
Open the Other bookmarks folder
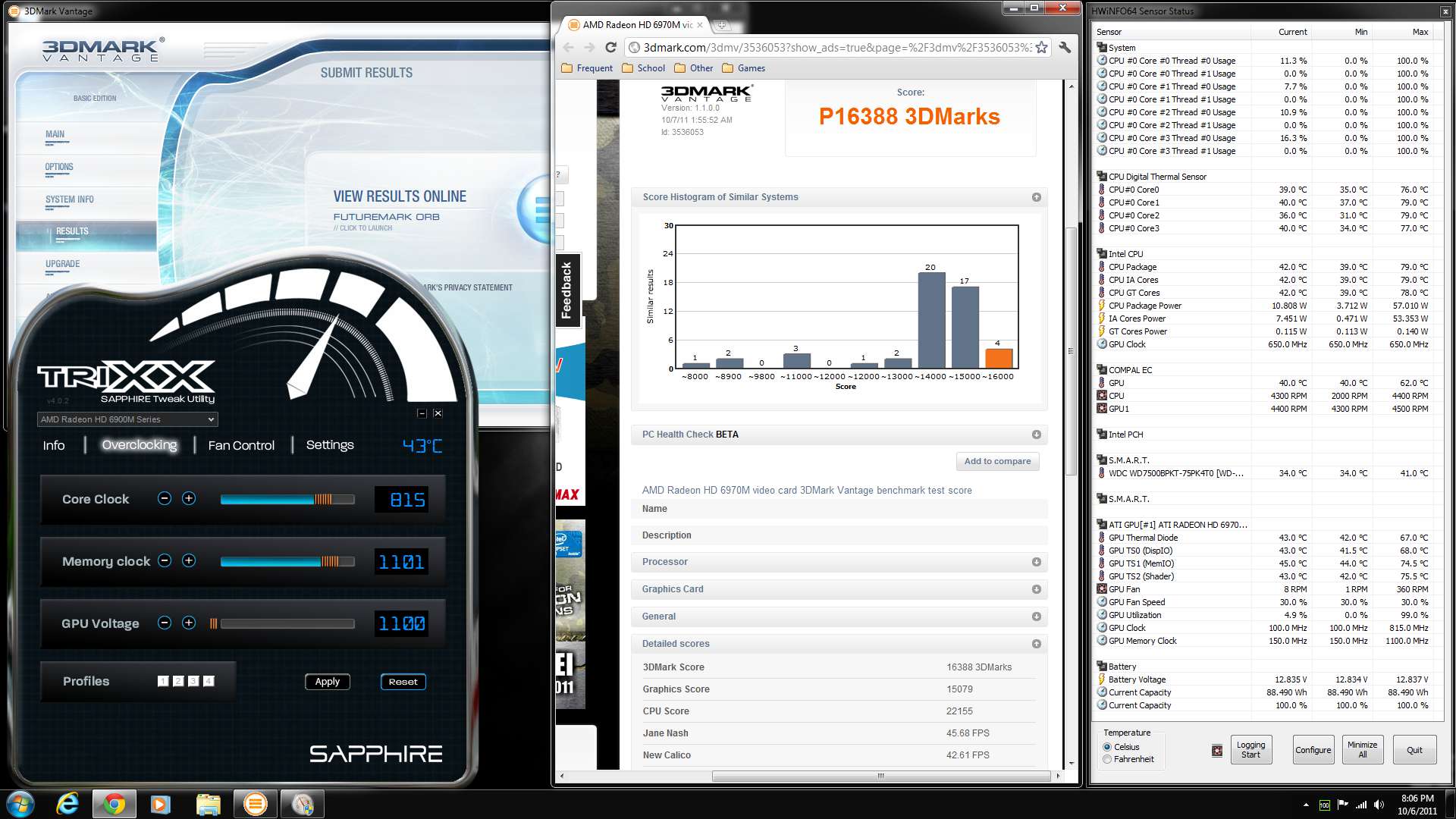(x=693, y=68)
